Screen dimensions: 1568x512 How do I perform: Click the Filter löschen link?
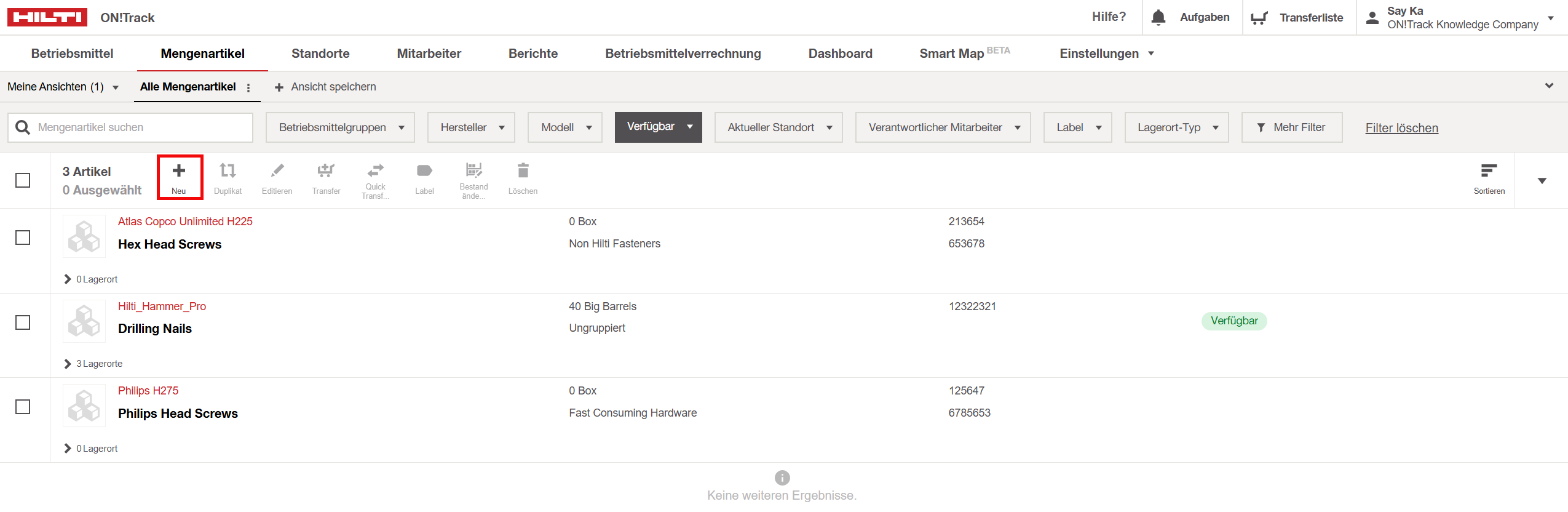(x=1401, y=128)
